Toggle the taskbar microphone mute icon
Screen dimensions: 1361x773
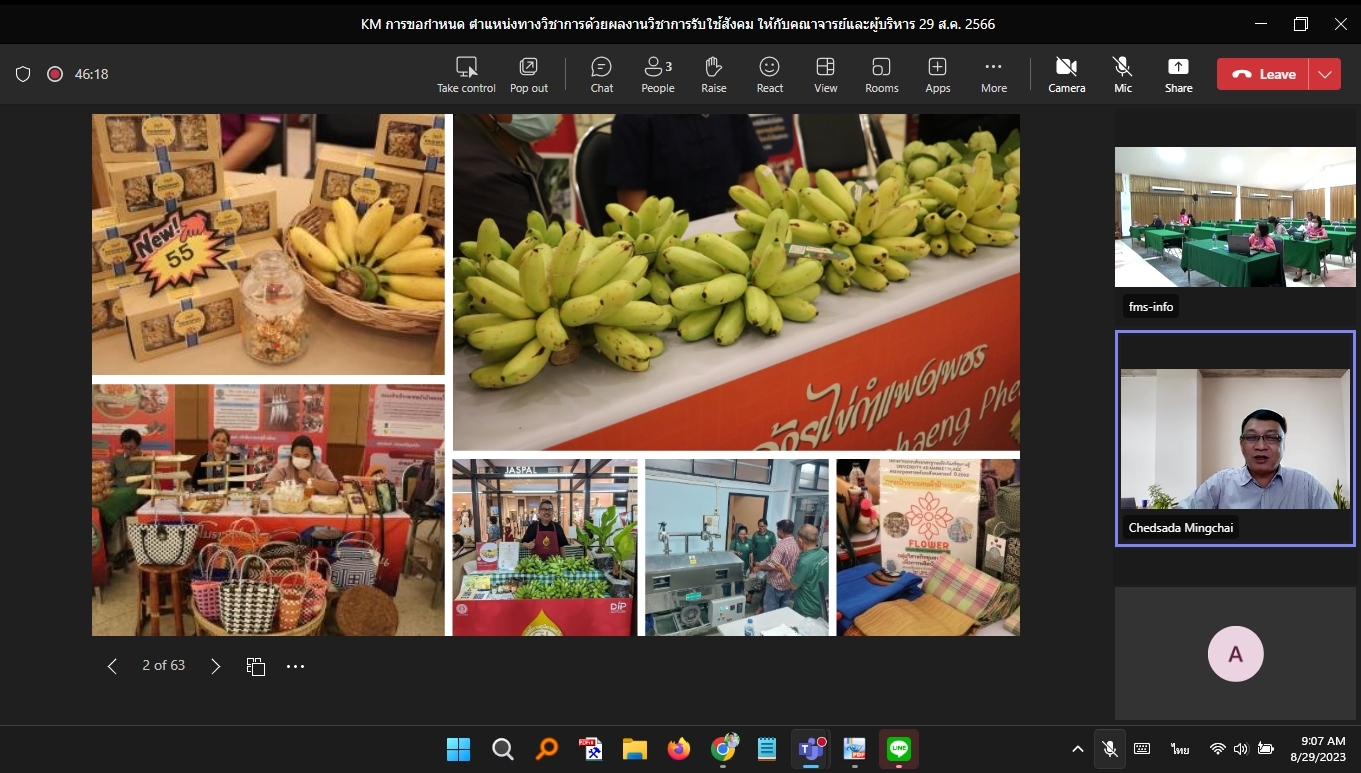(x=1109, y=749)
